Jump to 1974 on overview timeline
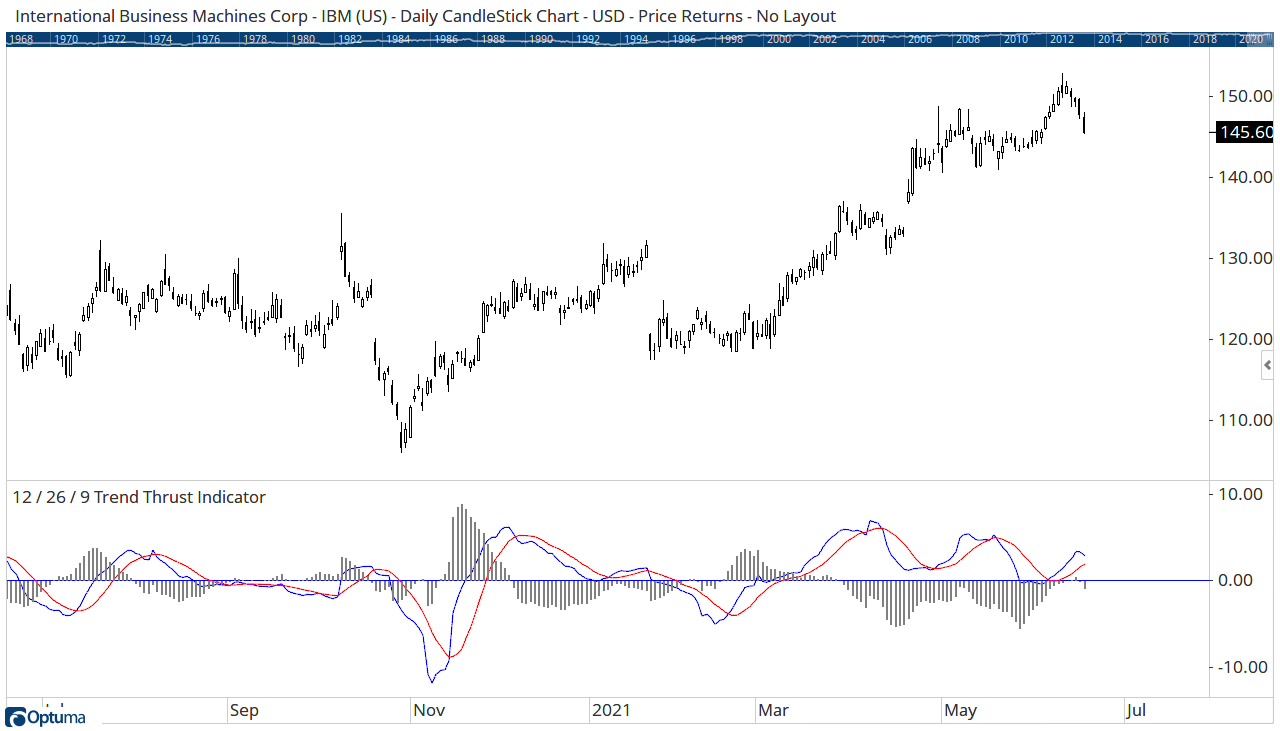Viewport: 1280px width, 731px height. pos(161,39)
